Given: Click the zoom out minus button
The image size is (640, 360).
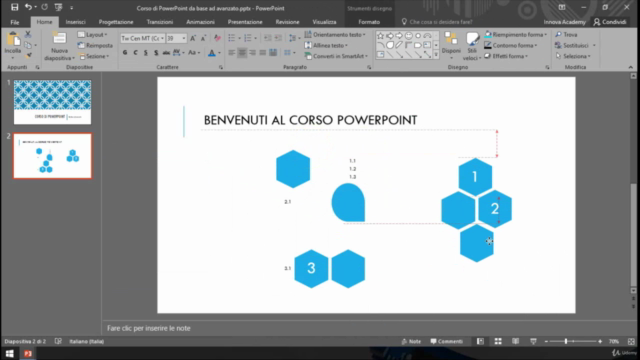Looking at the screenshot, I should coord(546,342).
